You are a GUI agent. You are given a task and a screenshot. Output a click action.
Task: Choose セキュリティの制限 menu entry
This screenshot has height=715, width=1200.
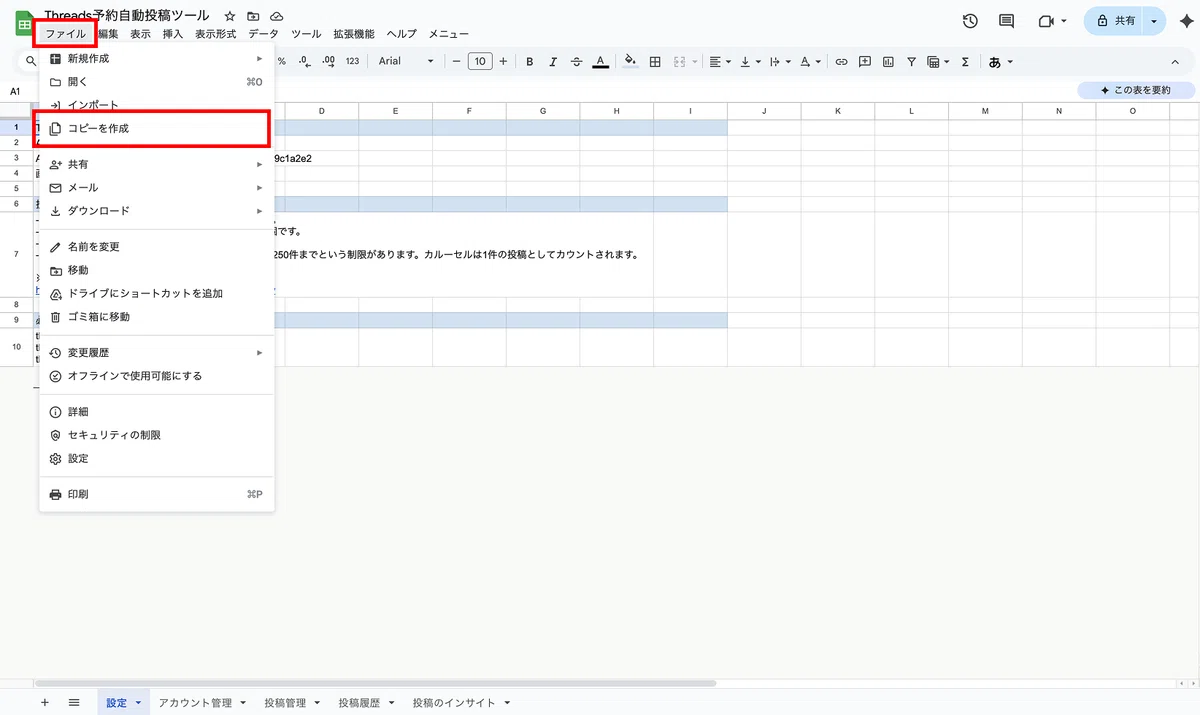point(156,435)
